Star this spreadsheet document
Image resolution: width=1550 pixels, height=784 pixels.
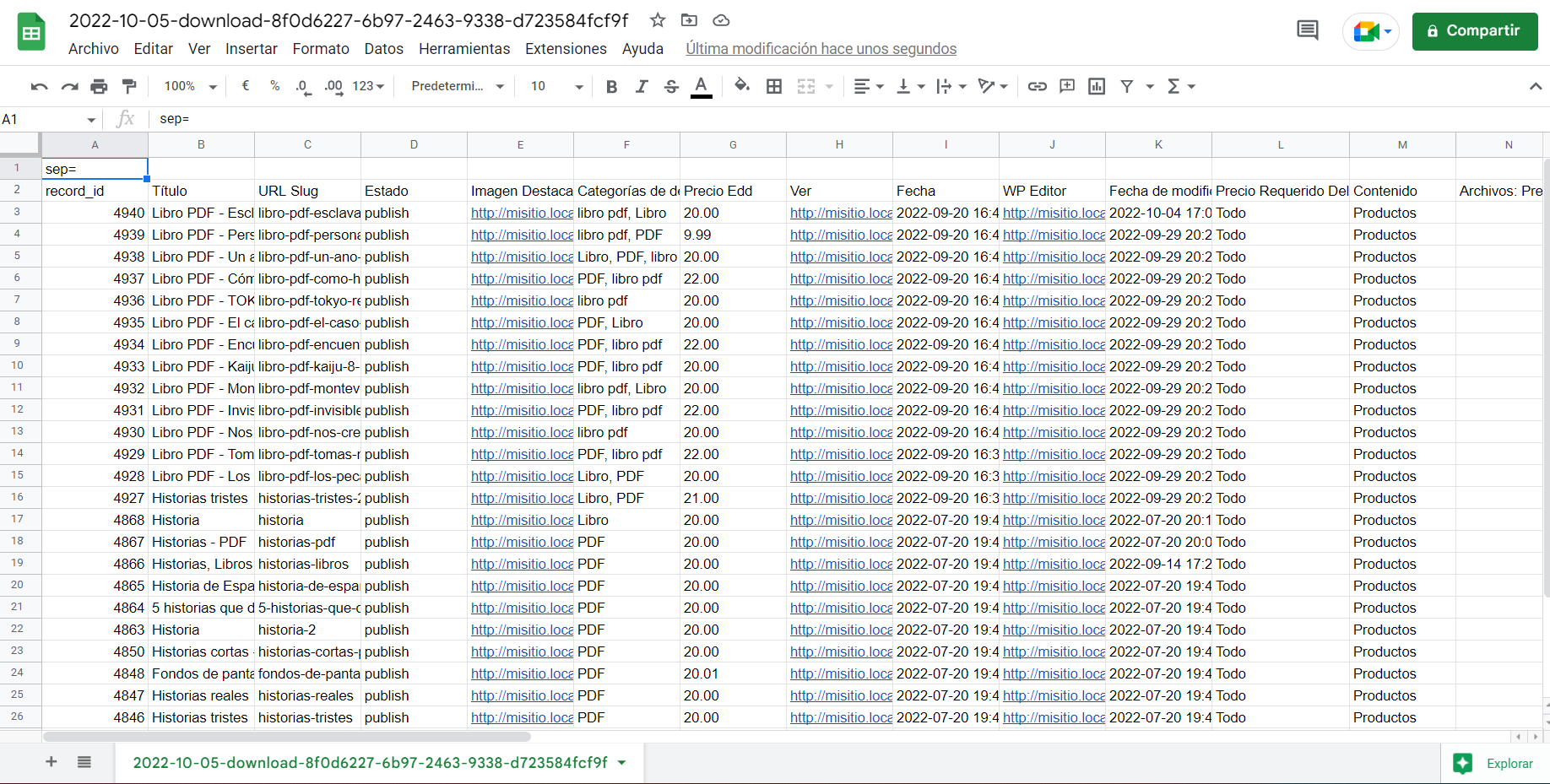click(658, 20)
